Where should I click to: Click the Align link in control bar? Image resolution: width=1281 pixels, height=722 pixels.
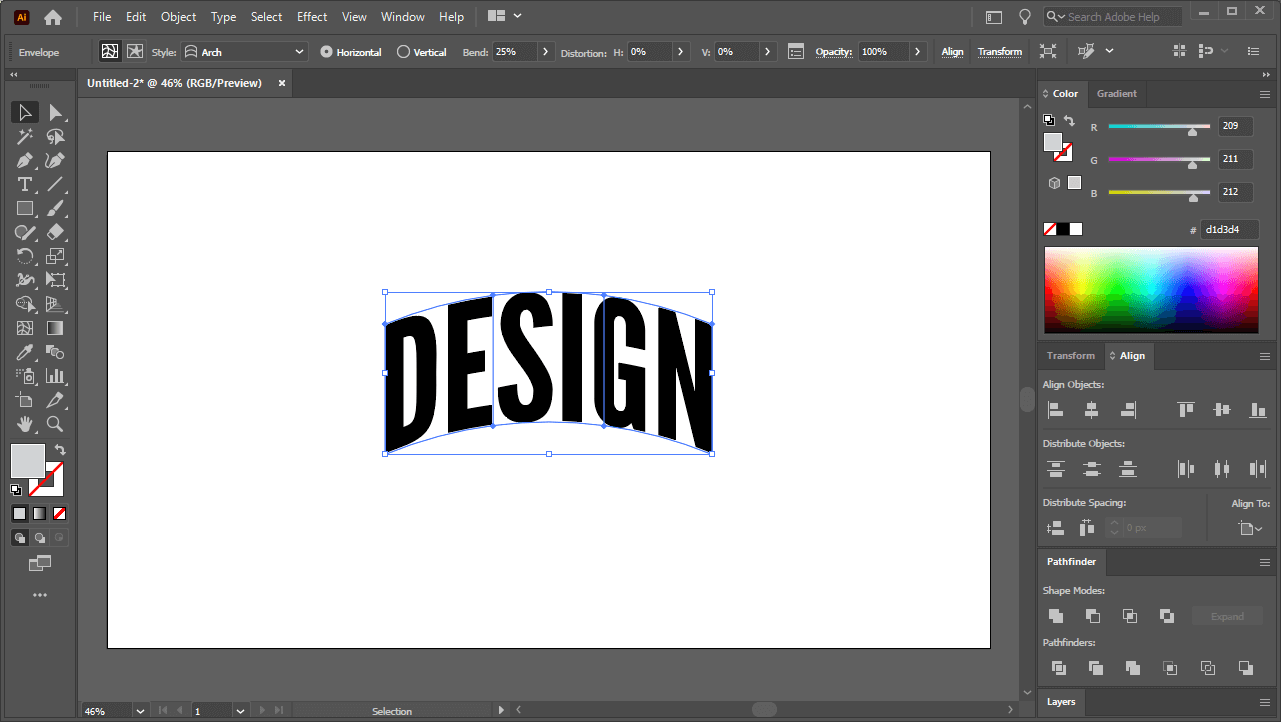point(953,52)
